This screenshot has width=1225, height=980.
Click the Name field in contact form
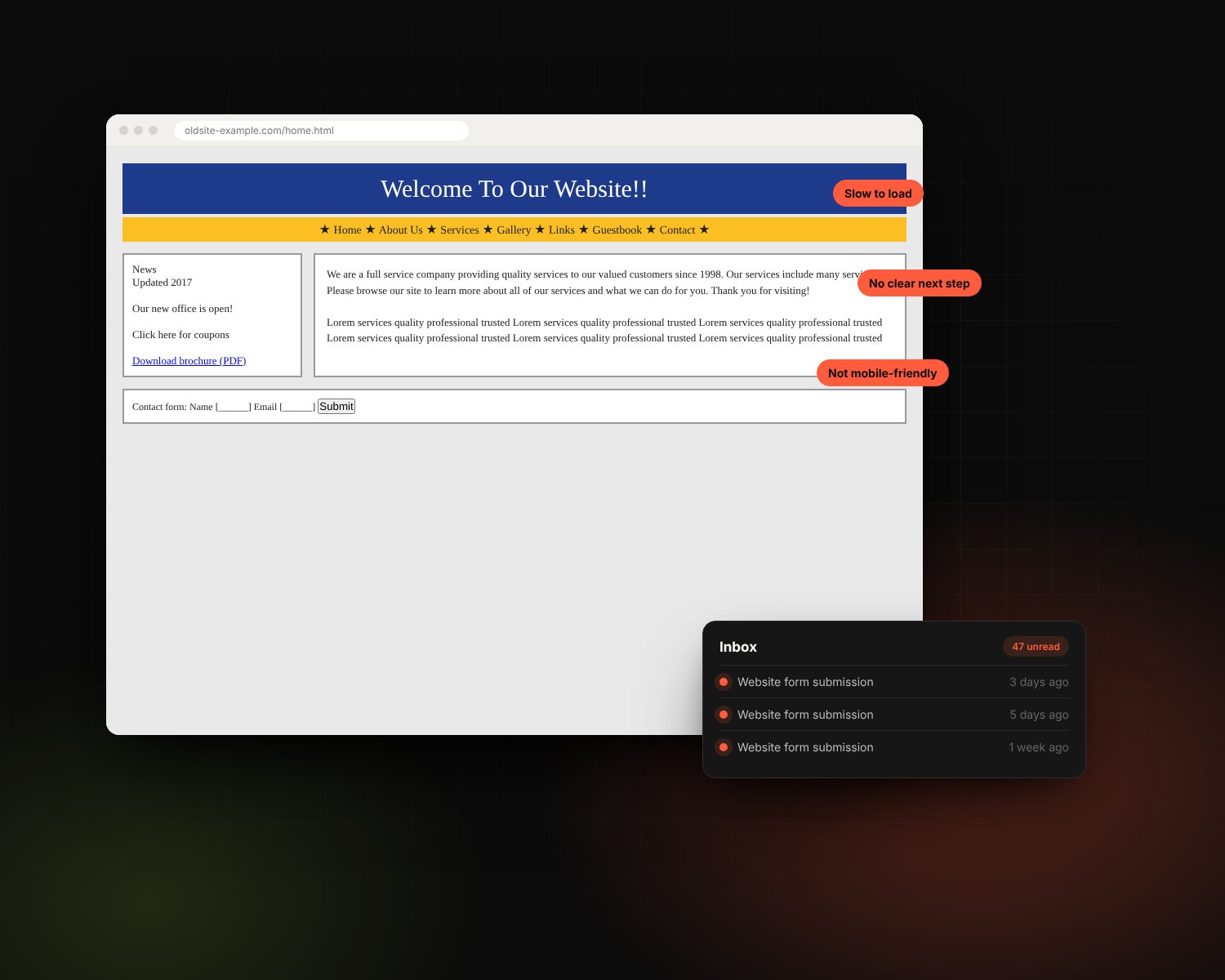click(x=234, y=407)
